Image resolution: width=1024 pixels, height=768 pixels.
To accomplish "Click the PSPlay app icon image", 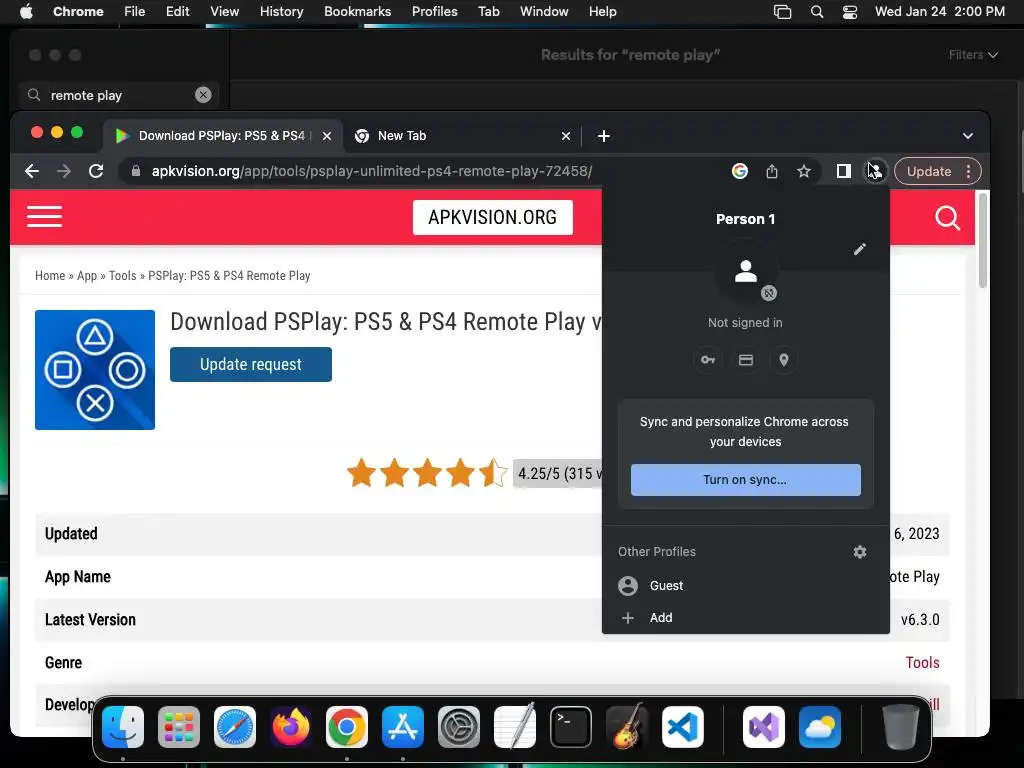I will [x=95, y=370].
